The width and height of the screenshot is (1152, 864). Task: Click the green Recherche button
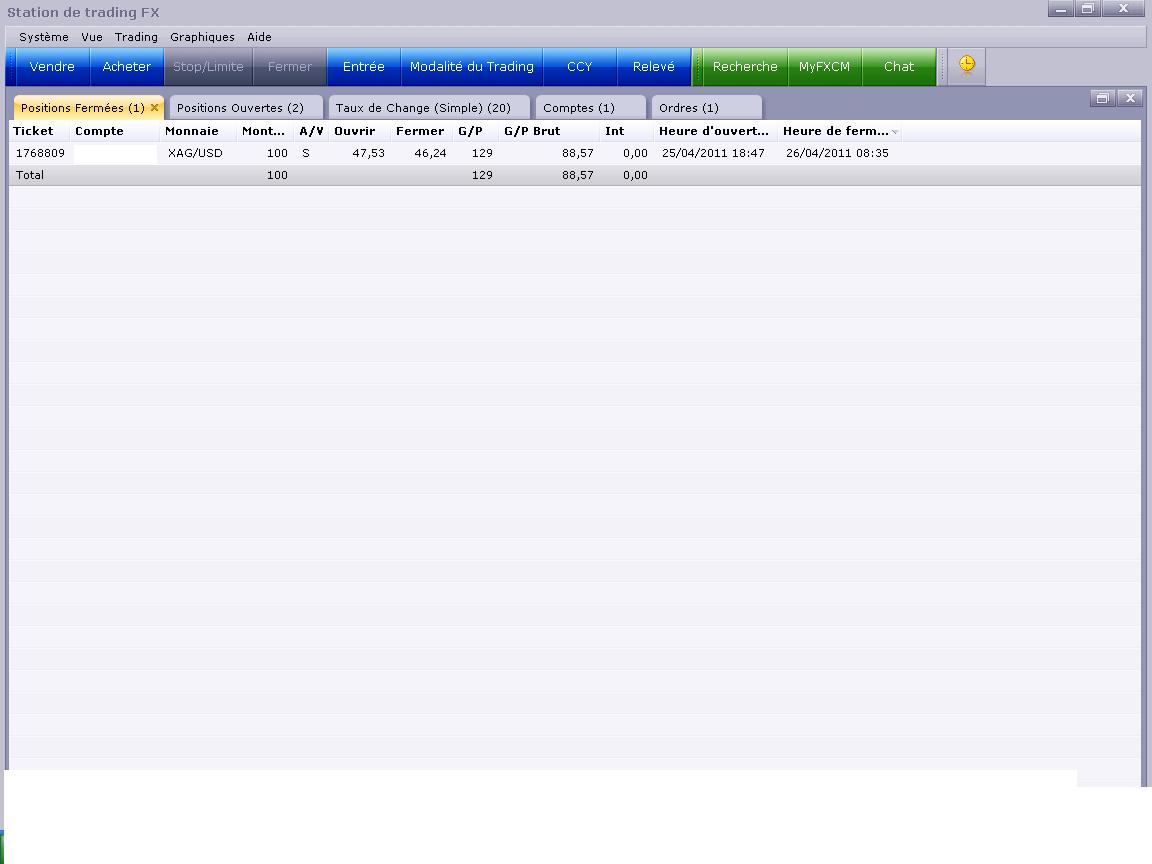(x=744, y=67)
